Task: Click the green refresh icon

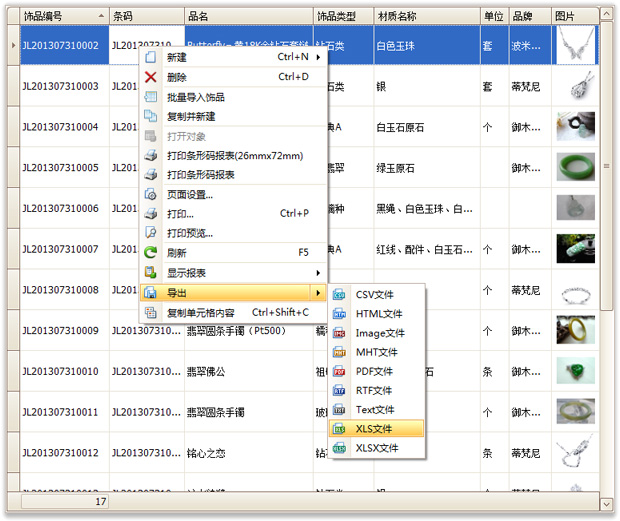Action: coord(151,253)
